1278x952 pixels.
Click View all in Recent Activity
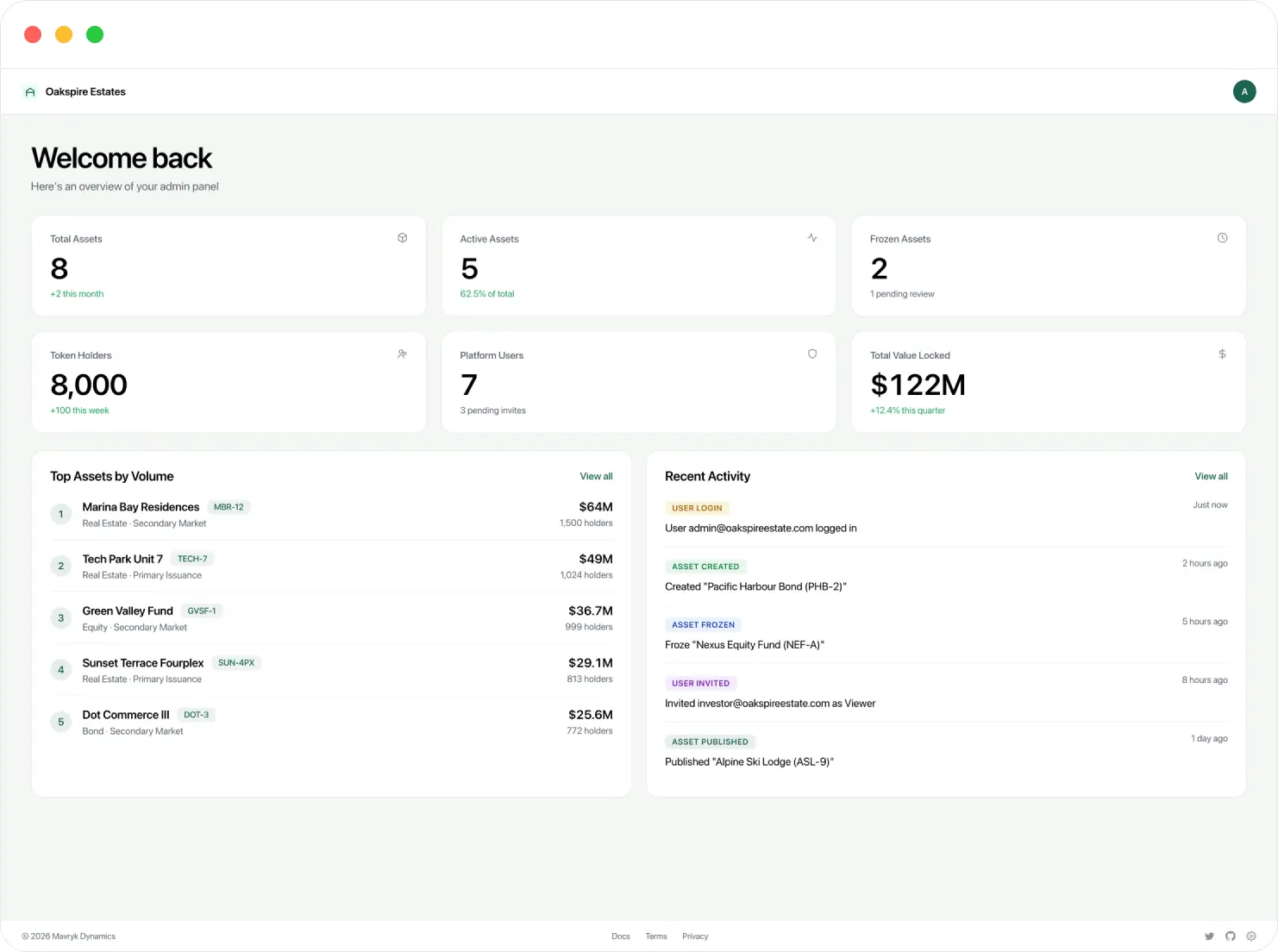click(x=1211, y=477)
